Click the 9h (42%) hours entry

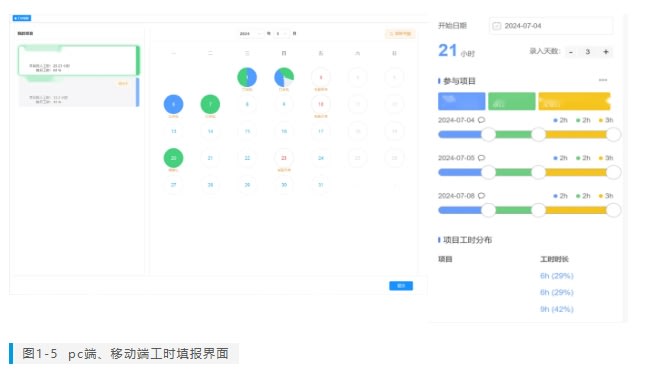pyautogui.click(x=557, y=309)
